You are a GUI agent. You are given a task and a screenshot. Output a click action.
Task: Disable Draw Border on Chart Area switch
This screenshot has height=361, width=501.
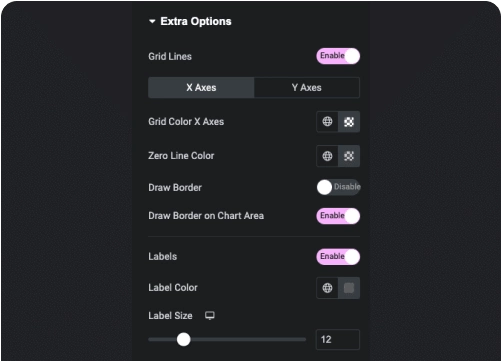pos(338,216)
